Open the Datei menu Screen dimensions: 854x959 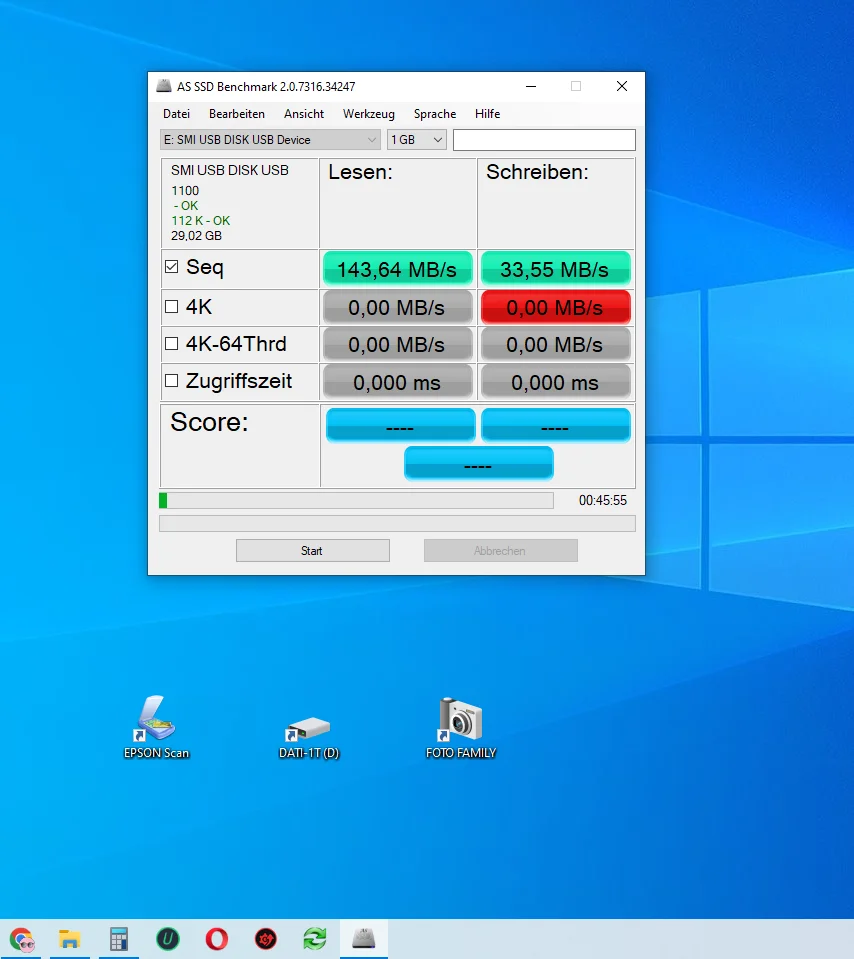tap(176, 114)
